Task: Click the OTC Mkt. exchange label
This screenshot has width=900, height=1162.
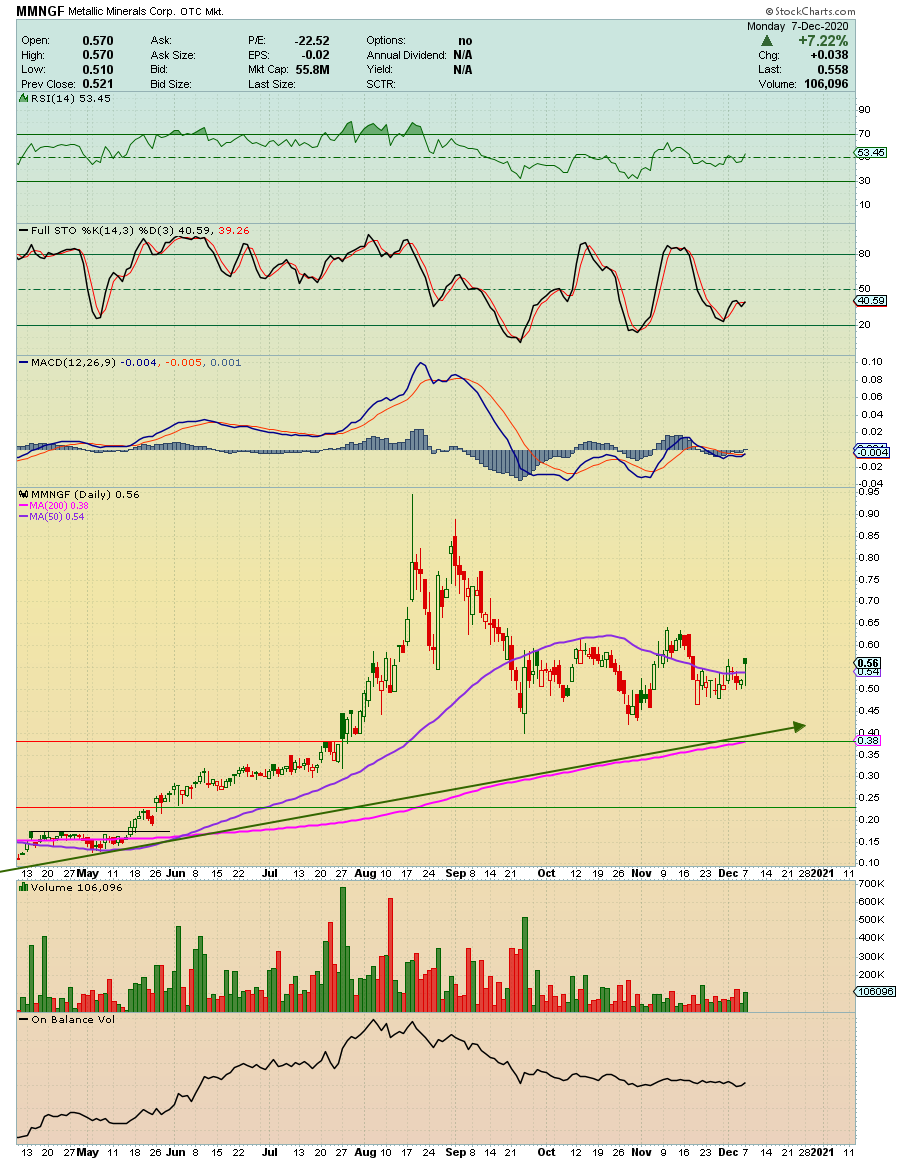Action: click(x=203, y=12)
